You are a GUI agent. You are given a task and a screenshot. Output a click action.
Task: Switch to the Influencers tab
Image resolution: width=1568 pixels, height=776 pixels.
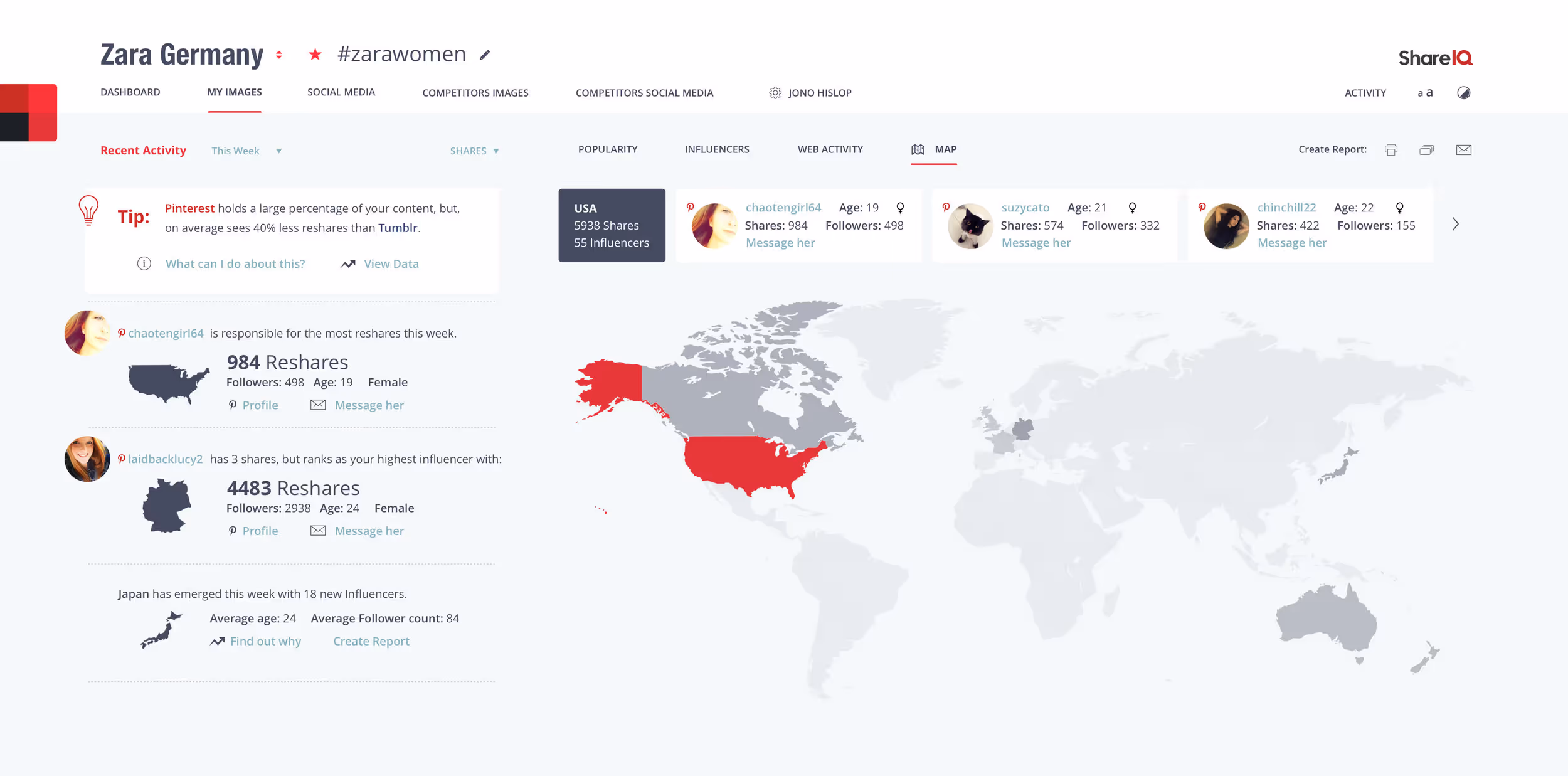click(717, 149)
